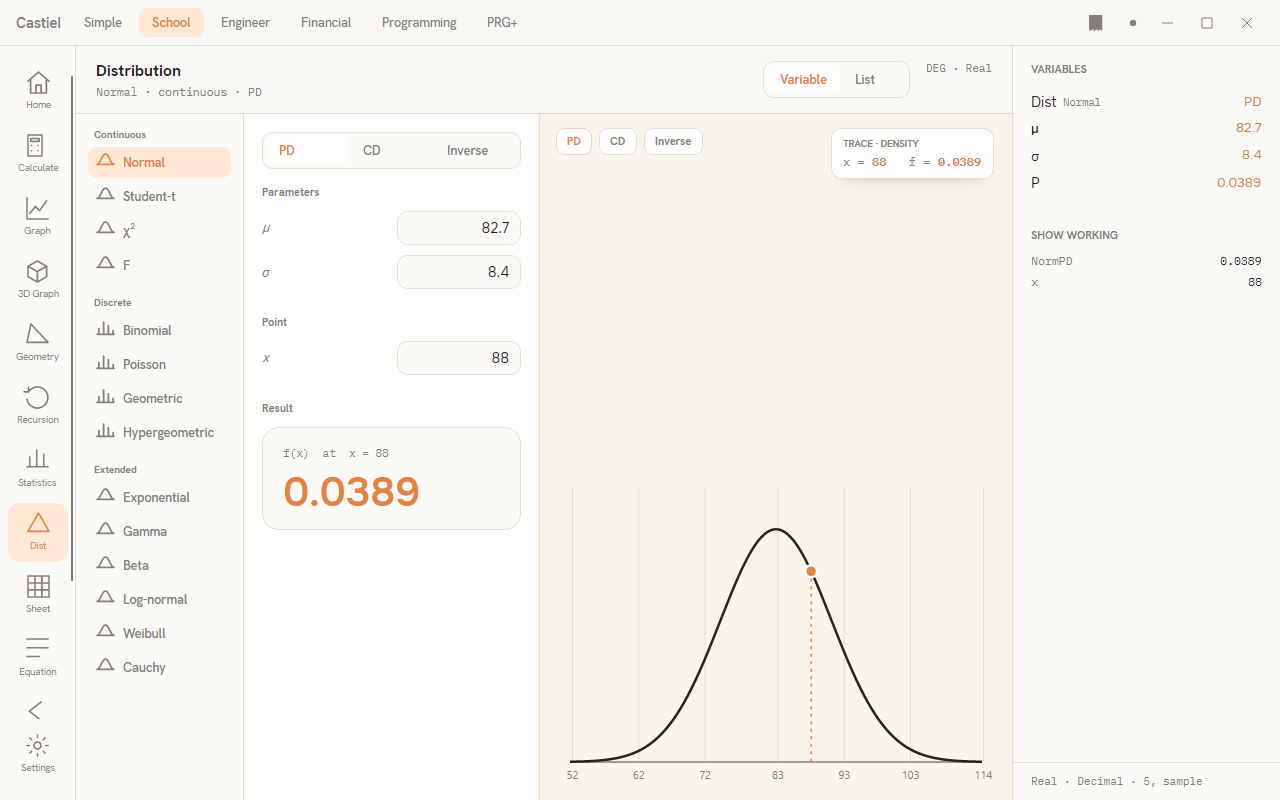This screenshot has width=1280, height=800.
Task: Switch to School mode tab
Action: (171, 22)
